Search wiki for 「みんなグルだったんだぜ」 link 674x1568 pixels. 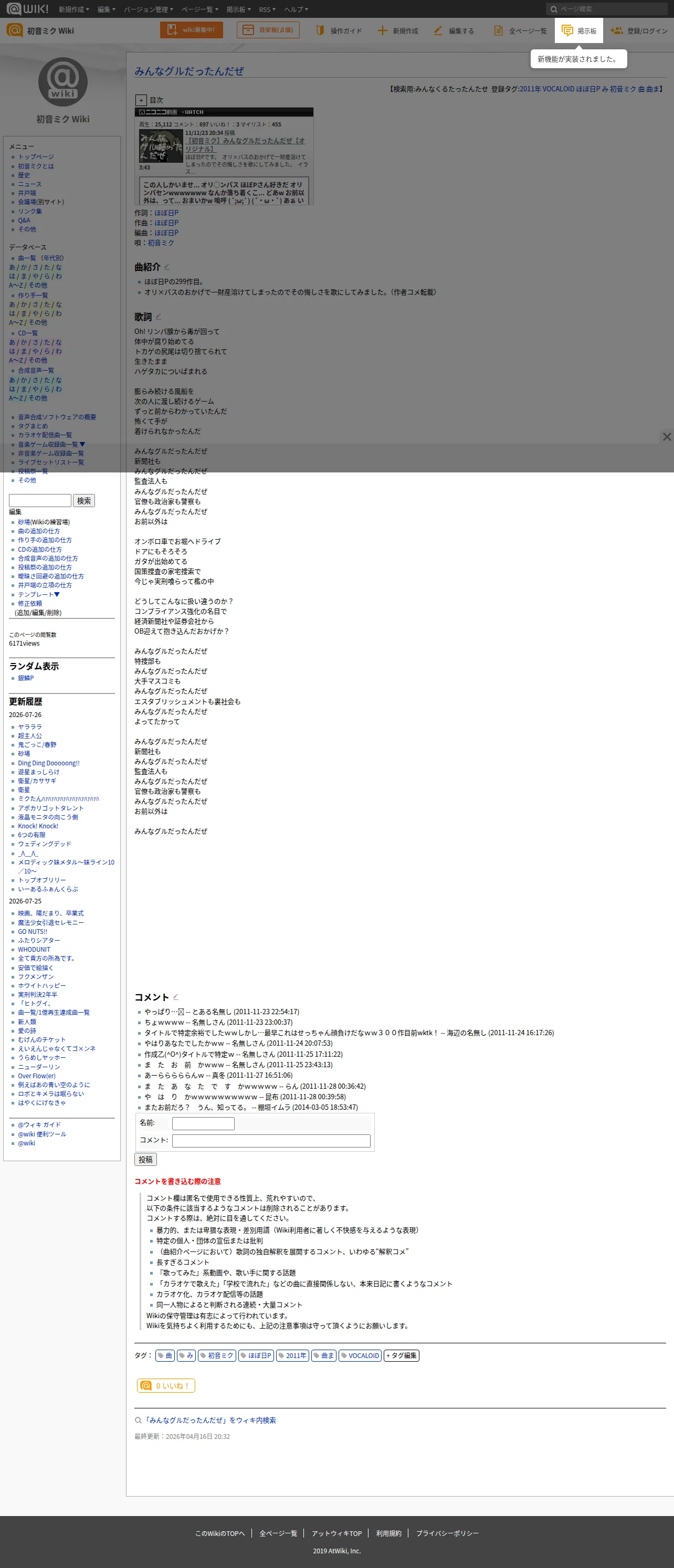[x=209, y=1420]
